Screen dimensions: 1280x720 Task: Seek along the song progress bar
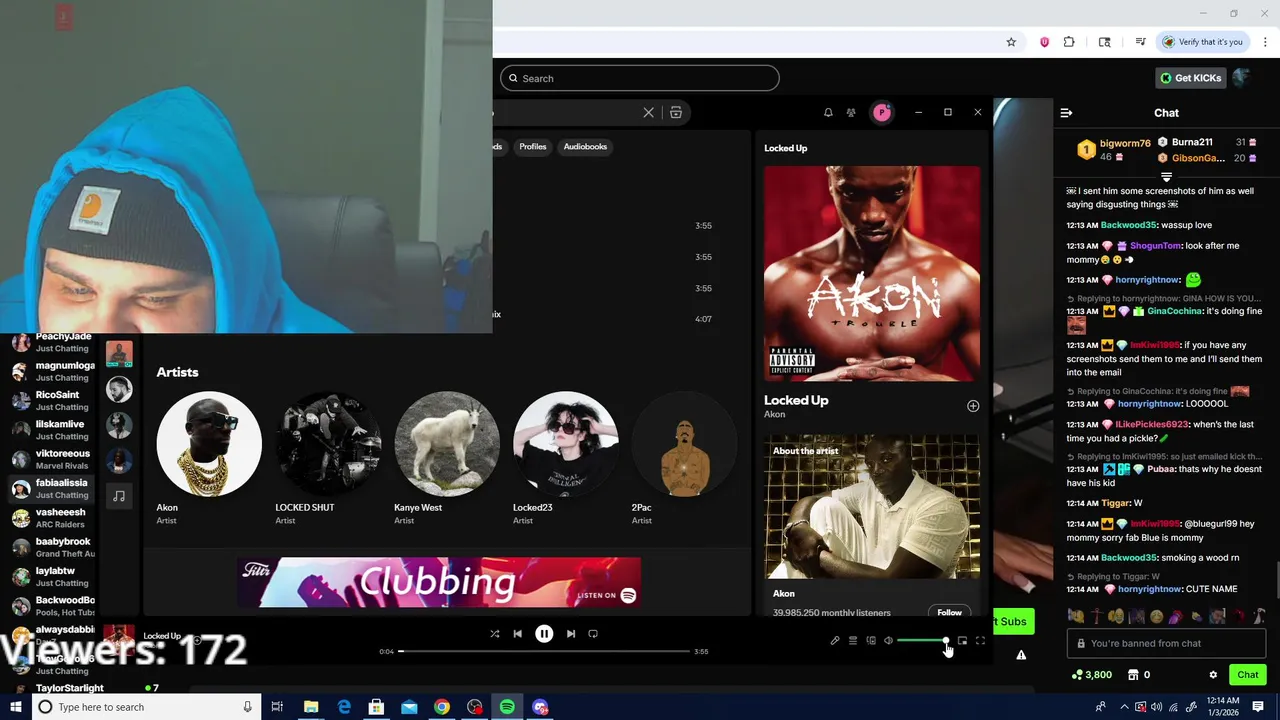pos(544,651)
